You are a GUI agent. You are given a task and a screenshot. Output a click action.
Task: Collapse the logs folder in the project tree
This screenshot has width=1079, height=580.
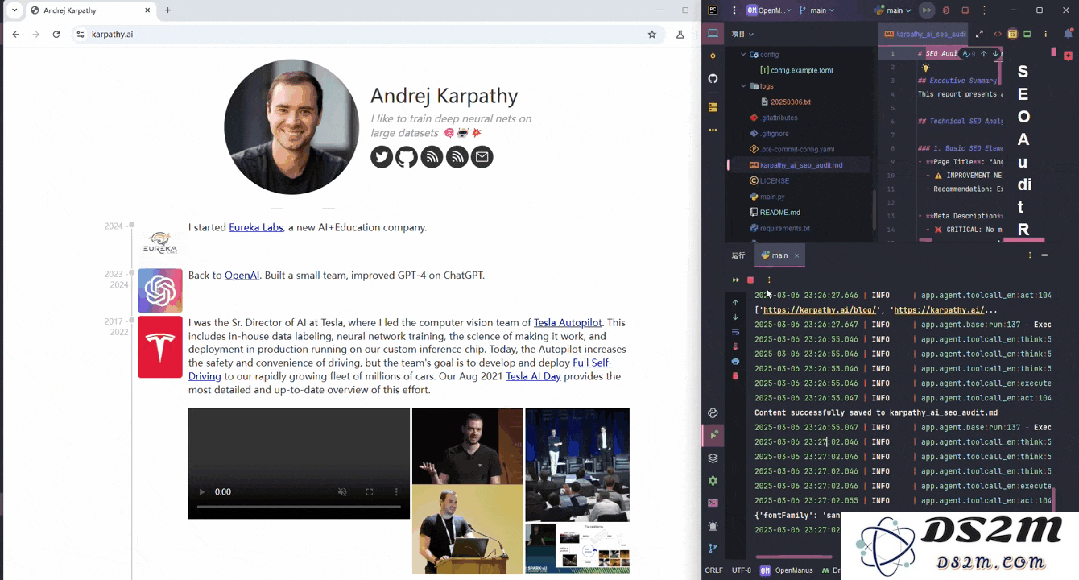point(743,86)
